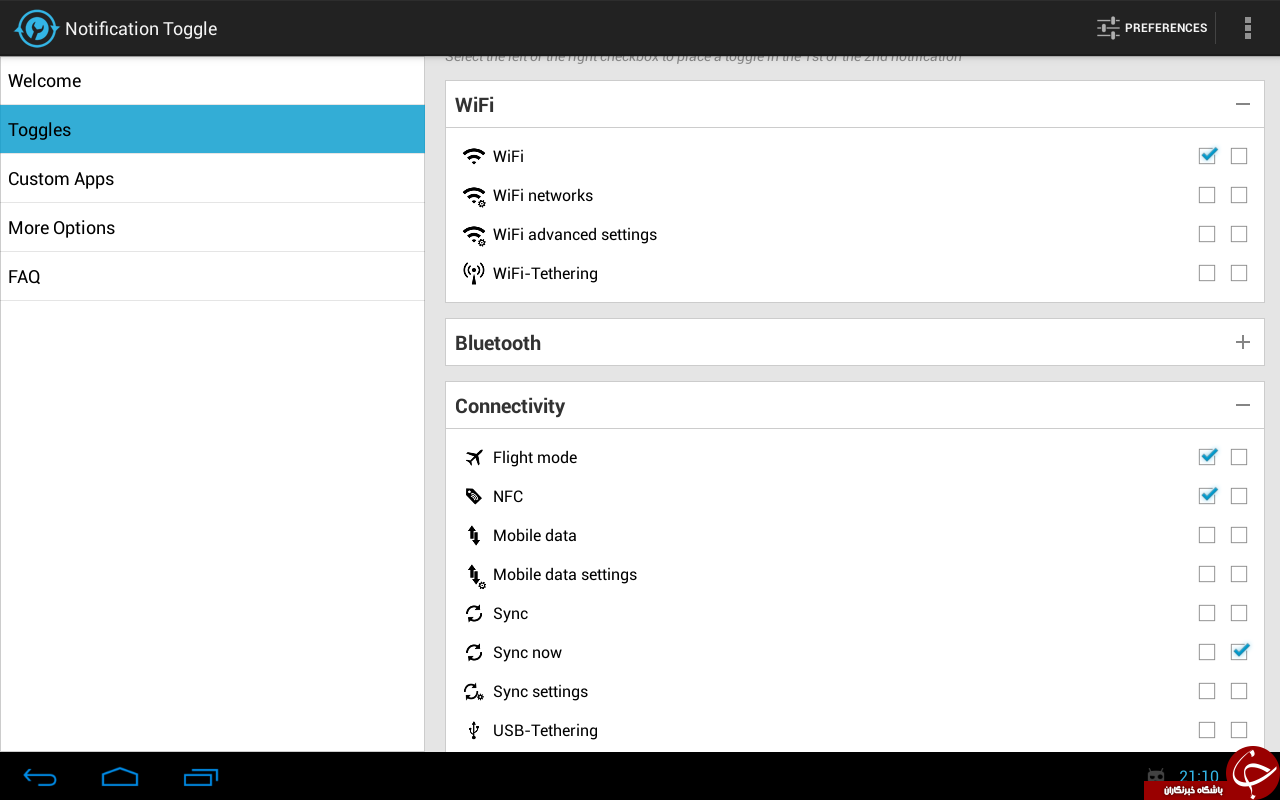This screenshot has width=1280, height=800.
Task: Check USB-Tethering first notification checkbox
Action: coord(1207,730)
